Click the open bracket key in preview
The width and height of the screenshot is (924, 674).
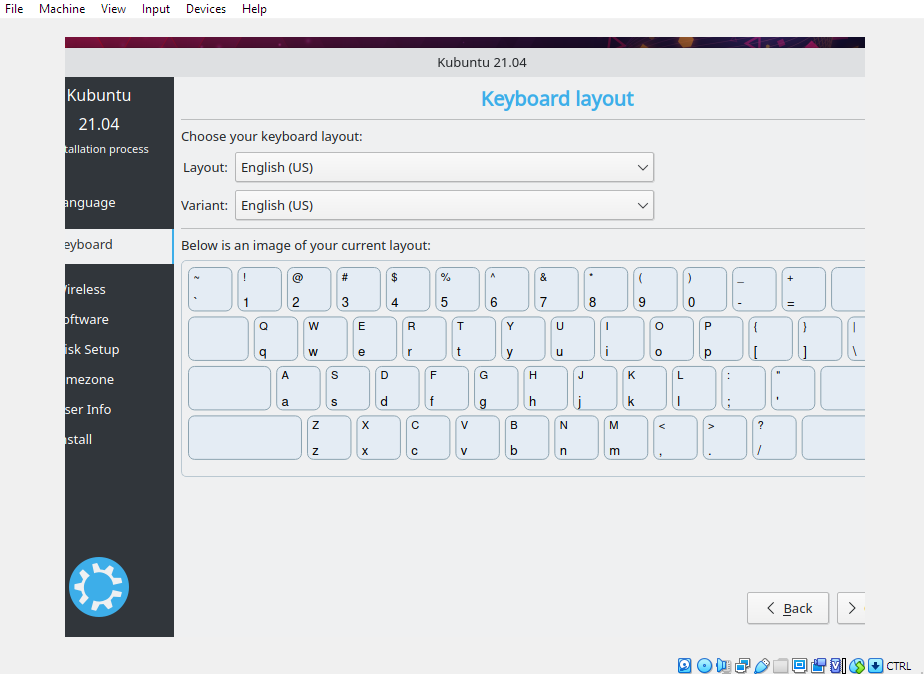click(x=770, y=339)
